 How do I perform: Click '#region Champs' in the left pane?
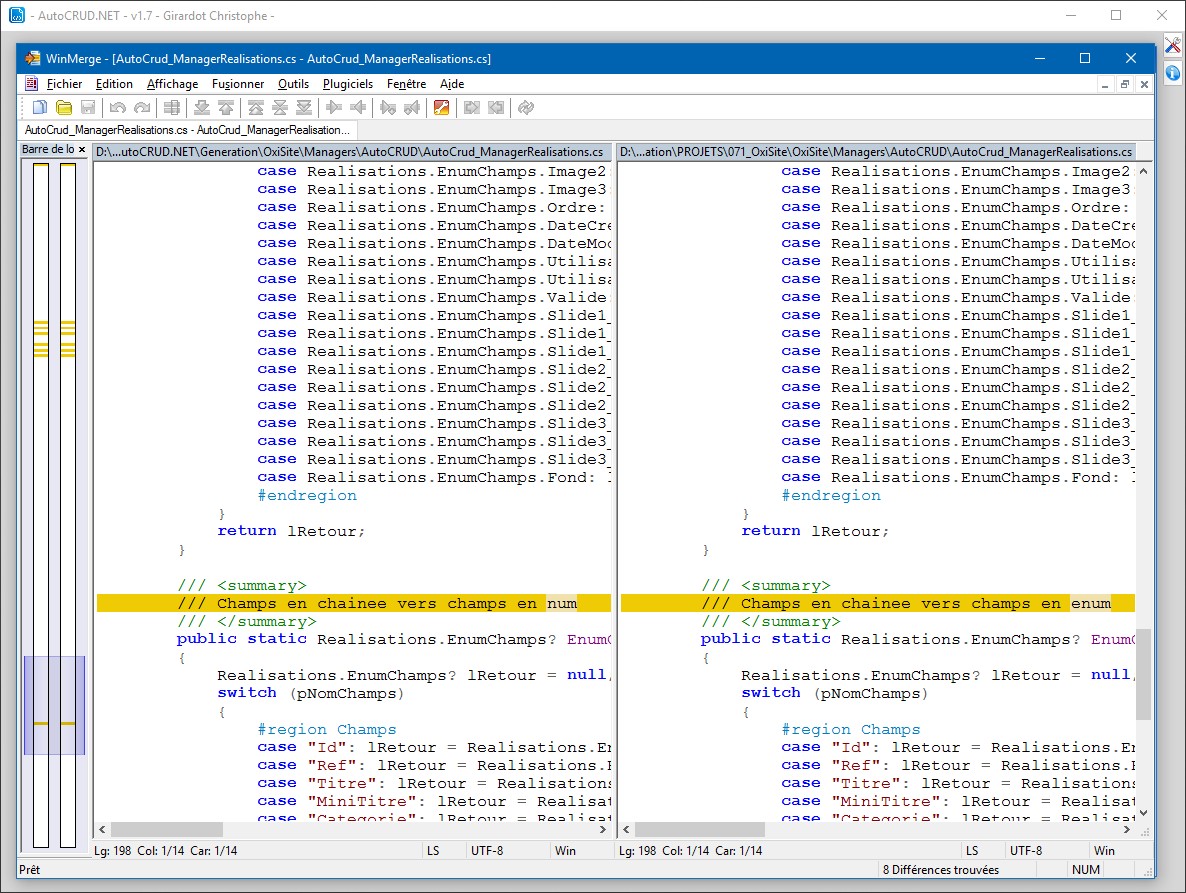(x=327, y=730)
